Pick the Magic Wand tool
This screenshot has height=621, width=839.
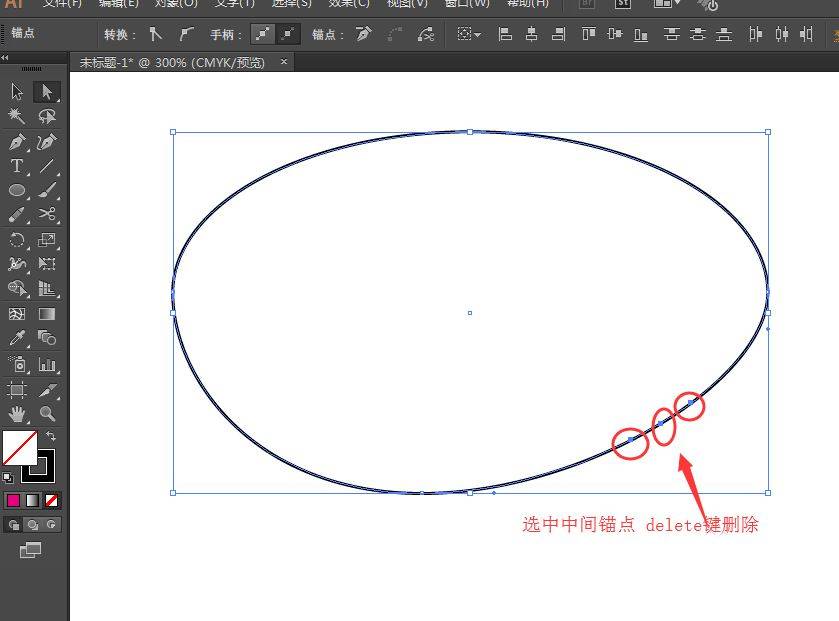tap(17, 117)
